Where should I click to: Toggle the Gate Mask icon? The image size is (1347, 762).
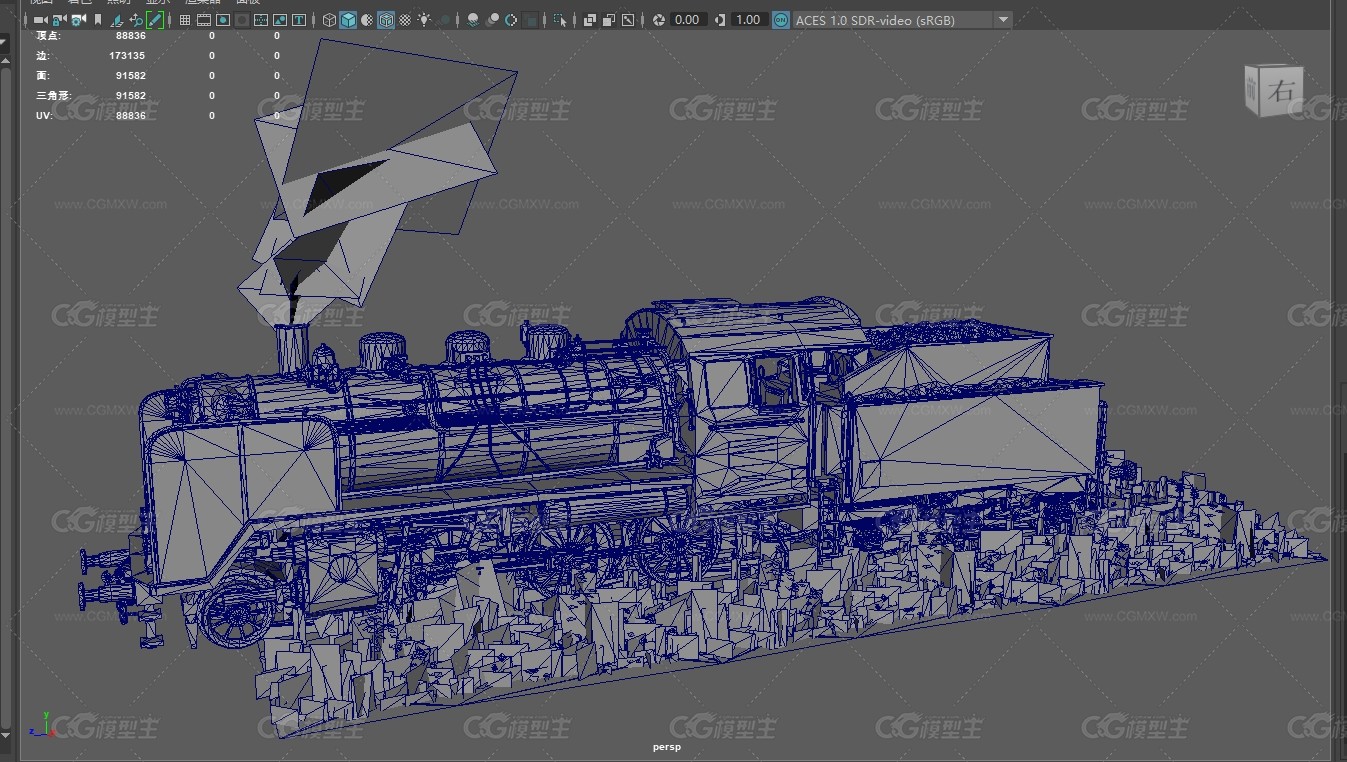click(x=242, y=20)
